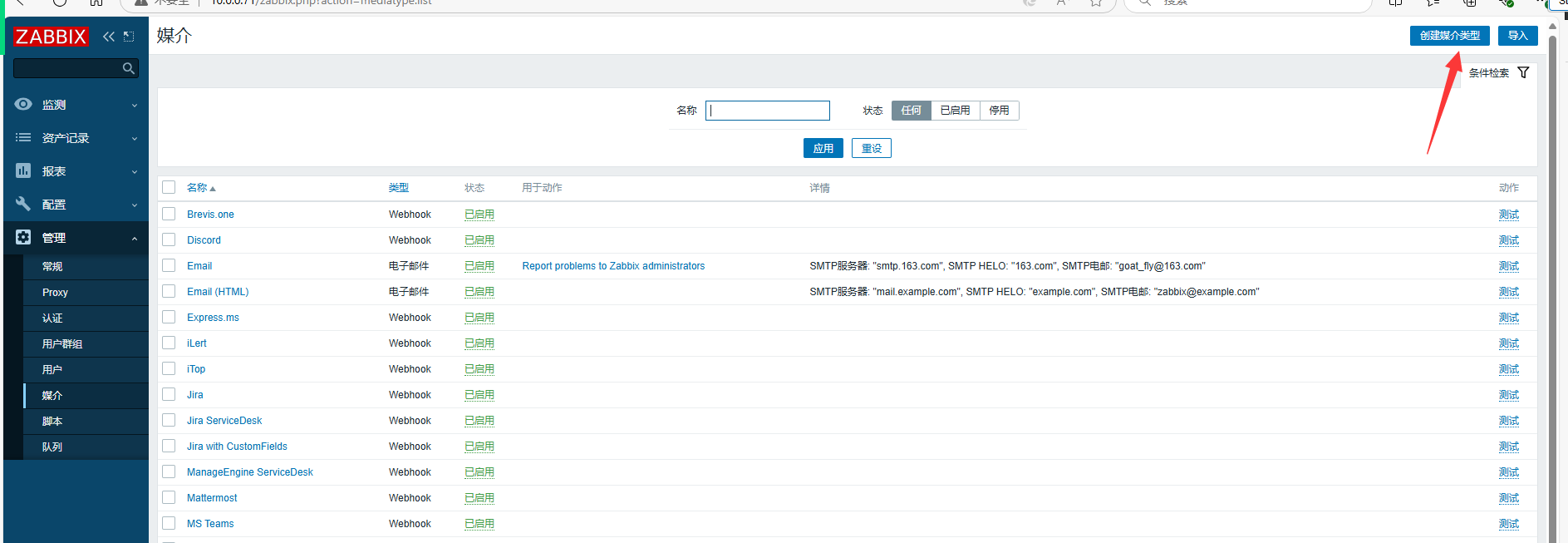This screenshot has width=1568, height=543.
Task: Click the 监测 eye icon
Action: (x=23, y=104)
